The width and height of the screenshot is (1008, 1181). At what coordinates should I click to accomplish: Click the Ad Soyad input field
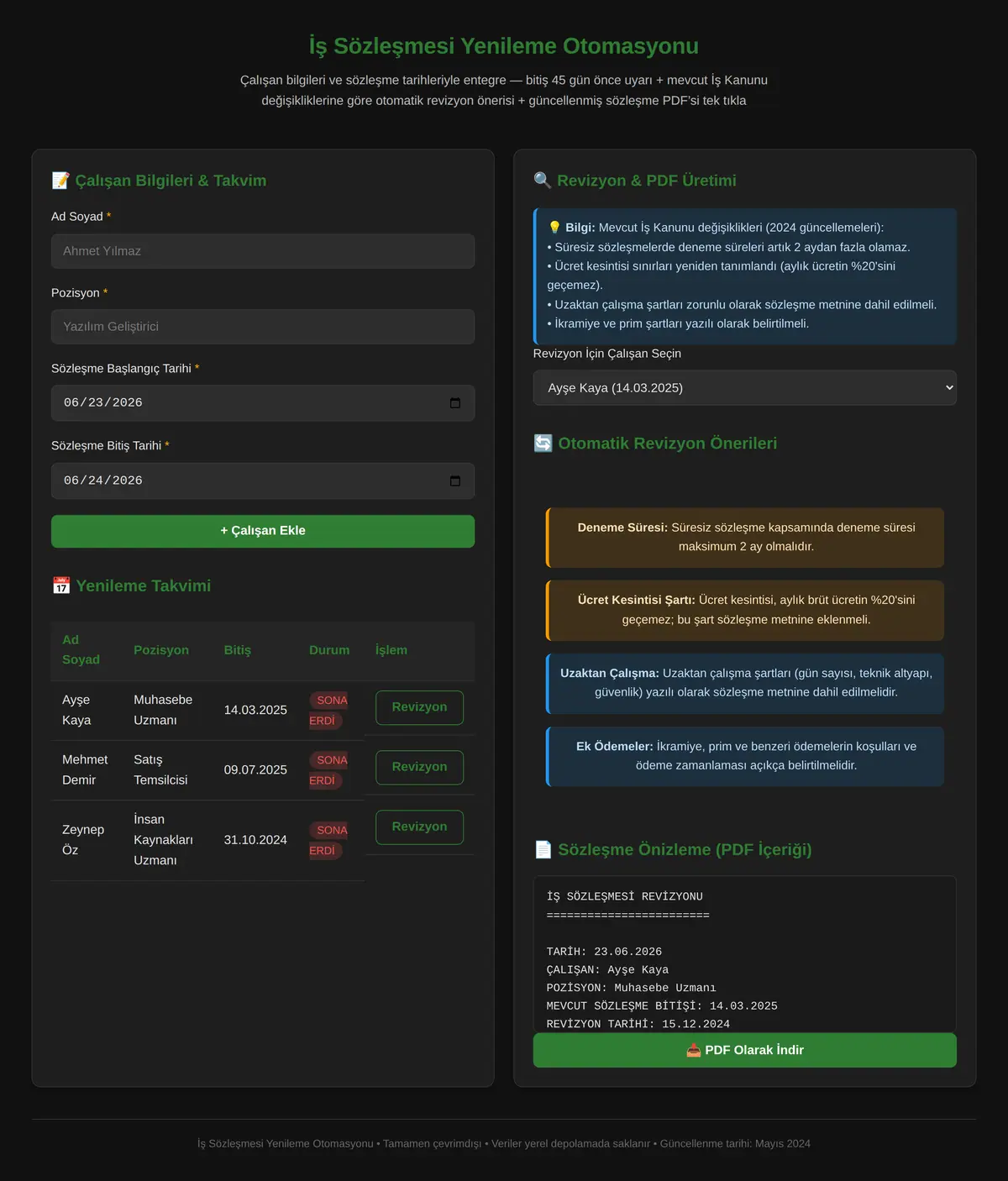[x=263, y=251]
